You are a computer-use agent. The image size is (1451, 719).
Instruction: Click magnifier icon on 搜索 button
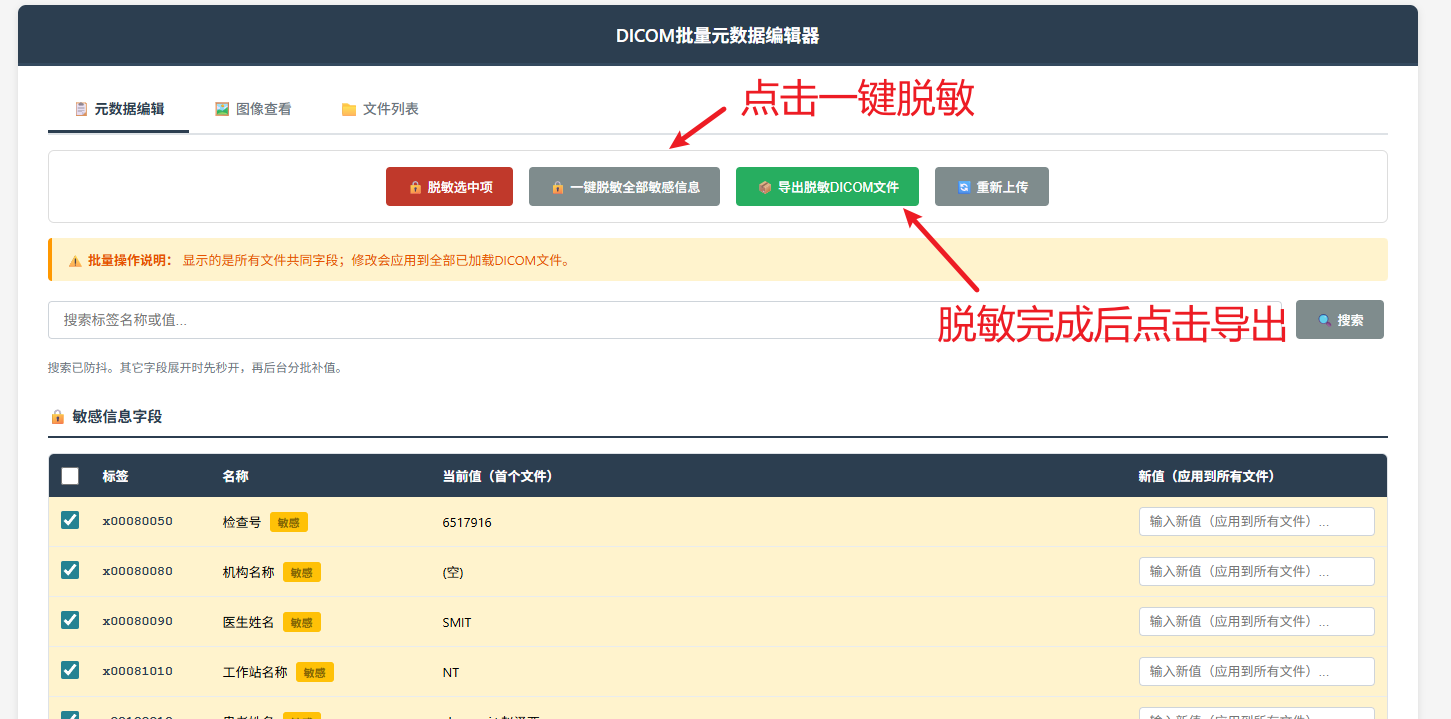pyautogui.click(x=1324, y=320)
